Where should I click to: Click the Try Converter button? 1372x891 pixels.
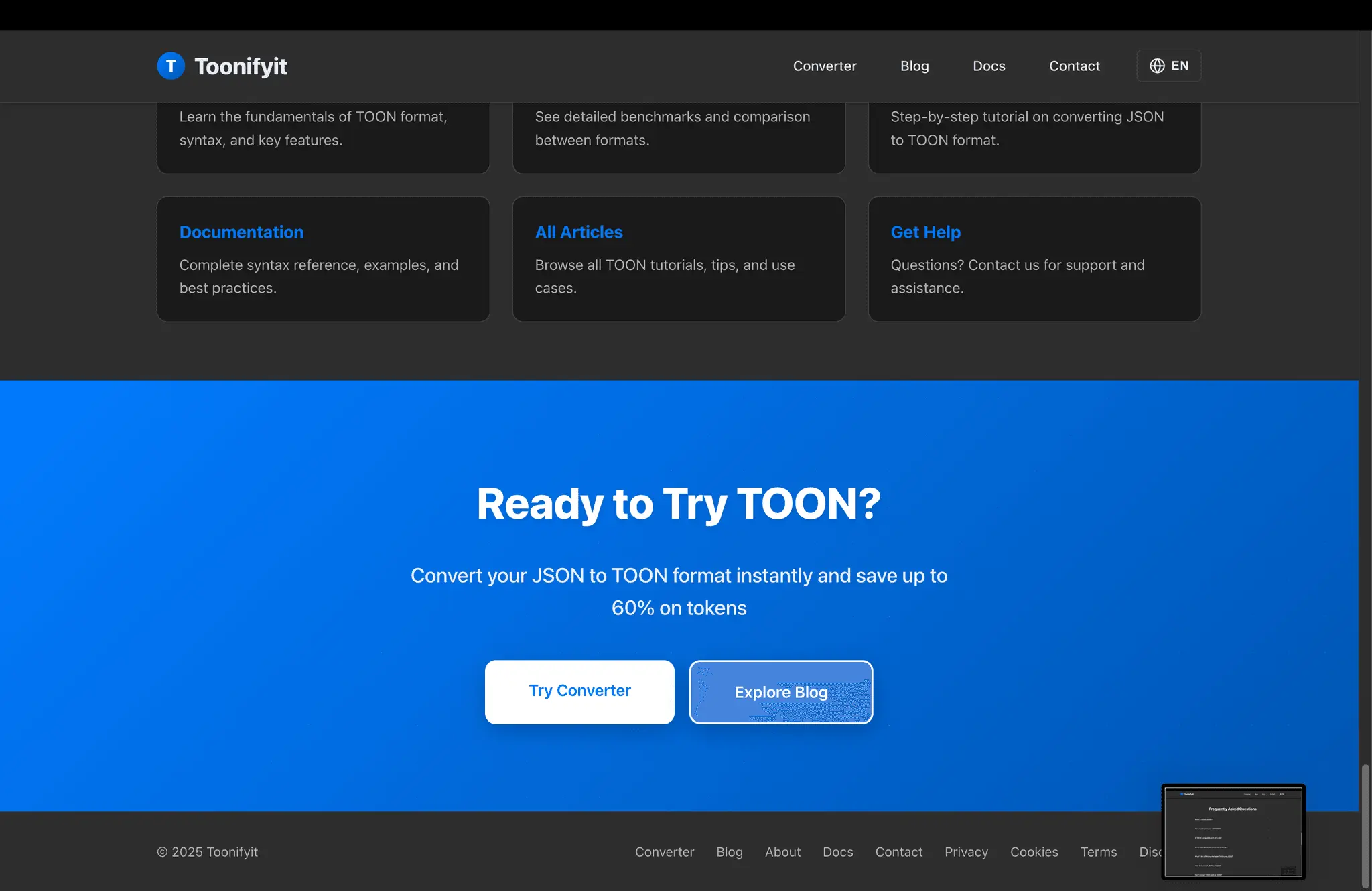click(x=579, y=691)
